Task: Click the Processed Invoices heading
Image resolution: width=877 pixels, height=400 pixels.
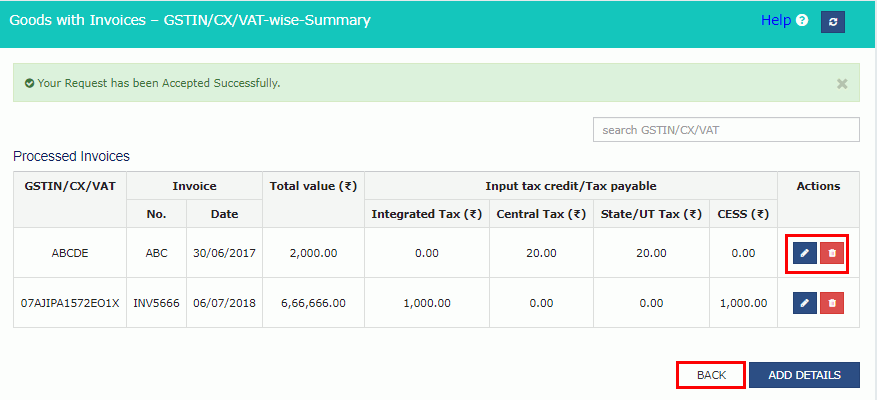Action: click(x=72, y=156)
